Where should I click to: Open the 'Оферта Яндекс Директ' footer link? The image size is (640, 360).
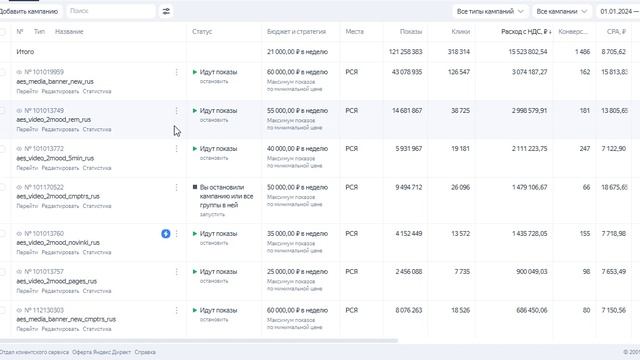click(x=101, y=352)
